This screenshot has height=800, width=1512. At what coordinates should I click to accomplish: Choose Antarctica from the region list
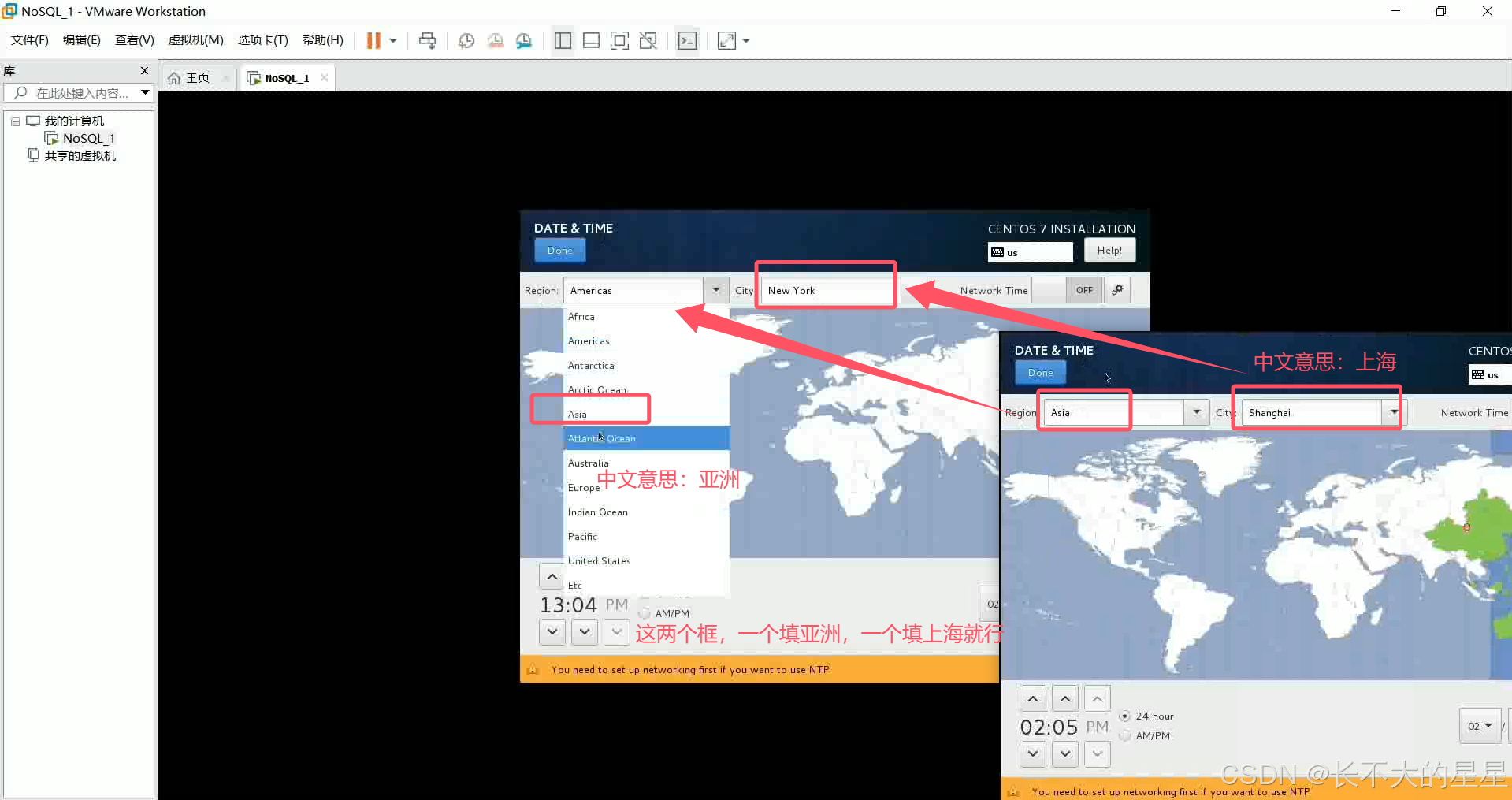[x=646, y=366]
